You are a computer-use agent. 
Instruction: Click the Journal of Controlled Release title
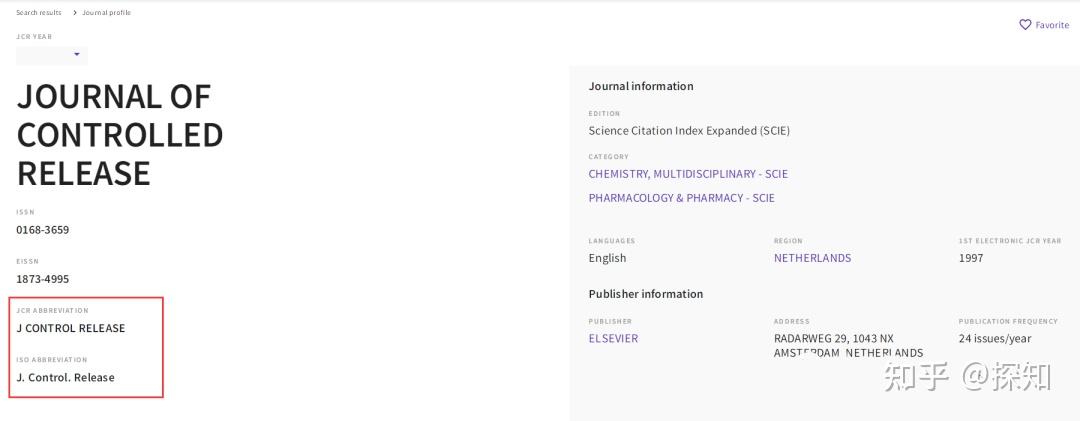click(120, 135)
